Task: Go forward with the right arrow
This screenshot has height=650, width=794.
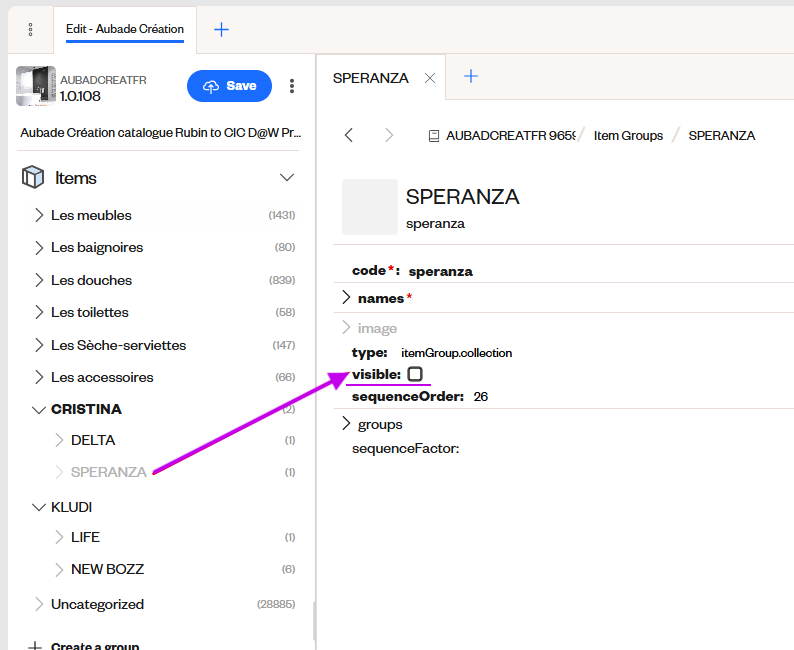Action: (389, 135)
